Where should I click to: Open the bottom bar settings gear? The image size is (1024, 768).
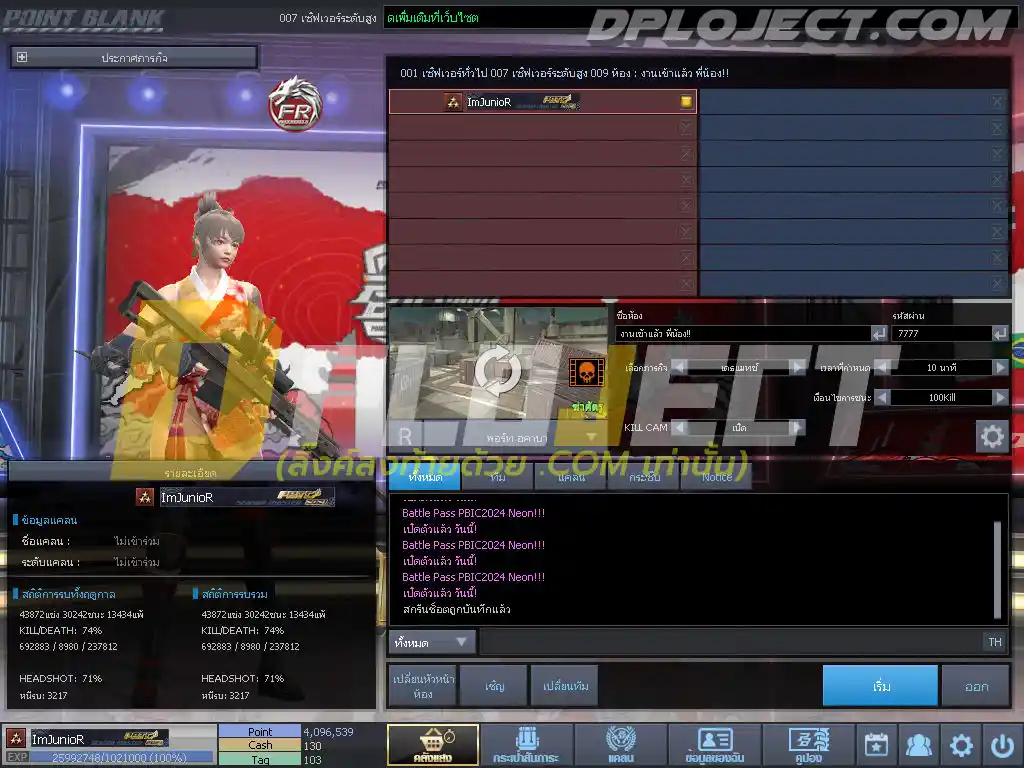(x=961, y=744)
